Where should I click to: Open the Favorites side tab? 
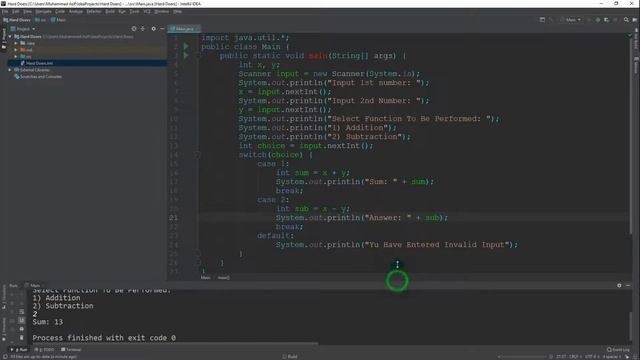tap(4, 329)
